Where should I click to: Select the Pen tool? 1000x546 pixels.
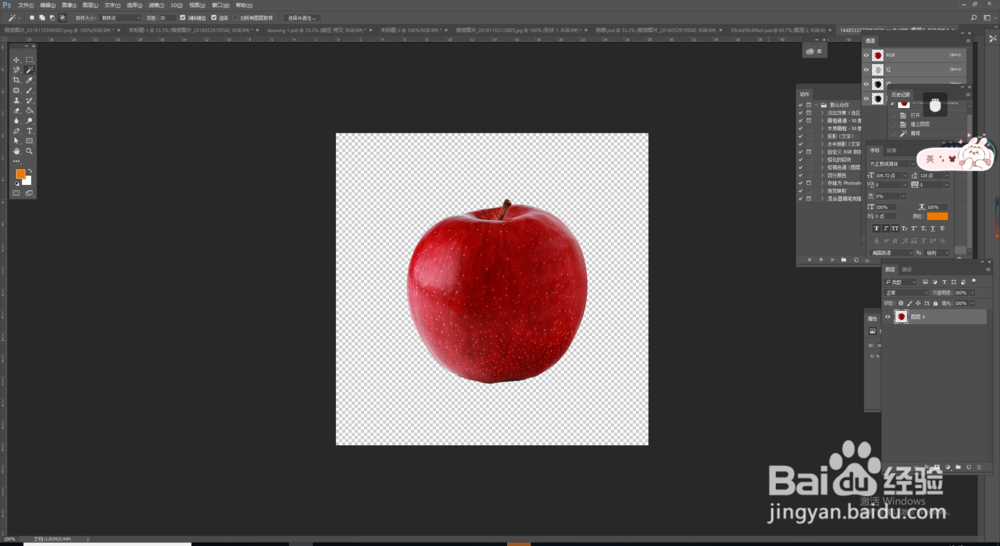[17, 131]
